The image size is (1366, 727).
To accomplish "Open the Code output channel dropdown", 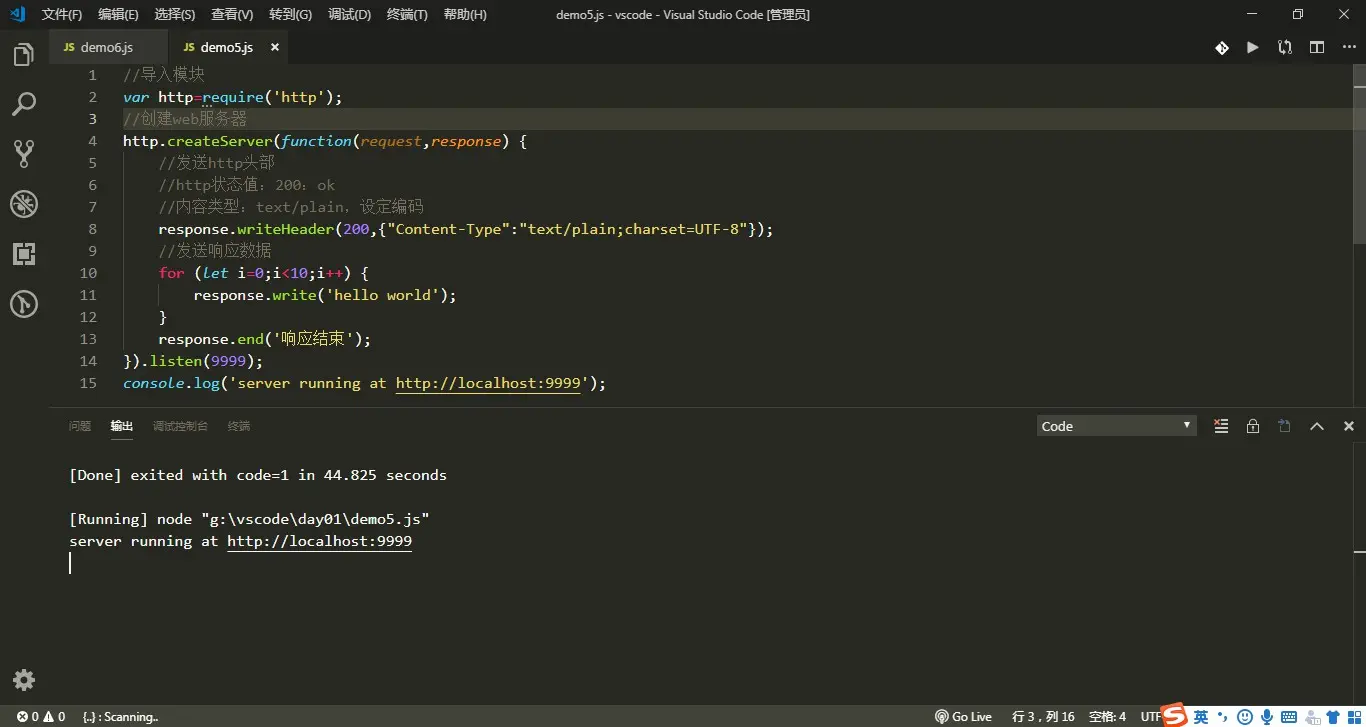I will [x=1116, y=426].
